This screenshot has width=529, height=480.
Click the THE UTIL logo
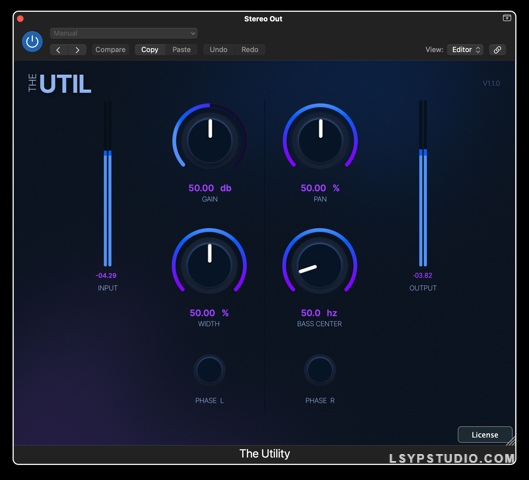(x=59, y=83)
